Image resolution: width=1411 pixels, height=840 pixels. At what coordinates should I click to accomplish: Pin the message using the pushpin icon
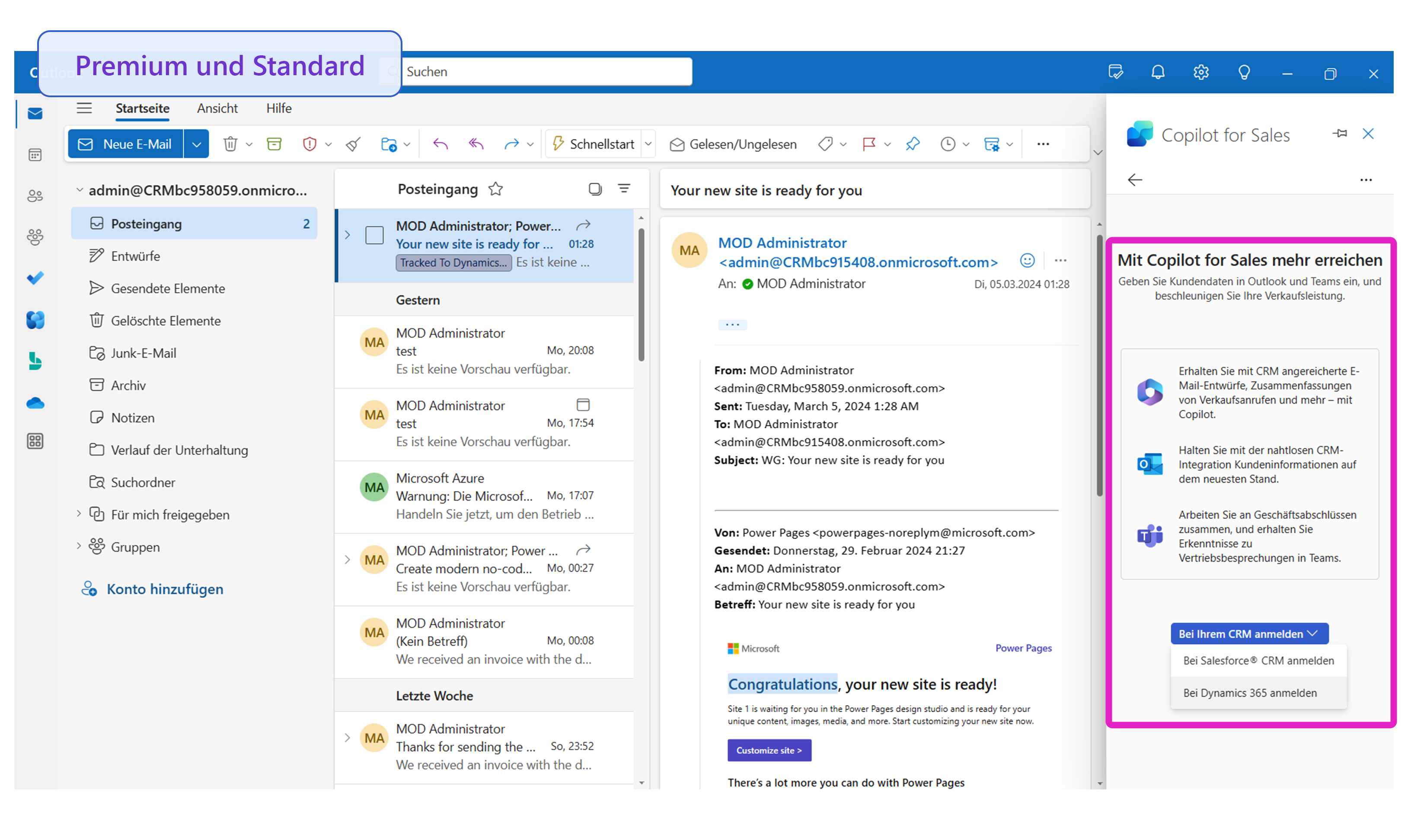point(912,144)
